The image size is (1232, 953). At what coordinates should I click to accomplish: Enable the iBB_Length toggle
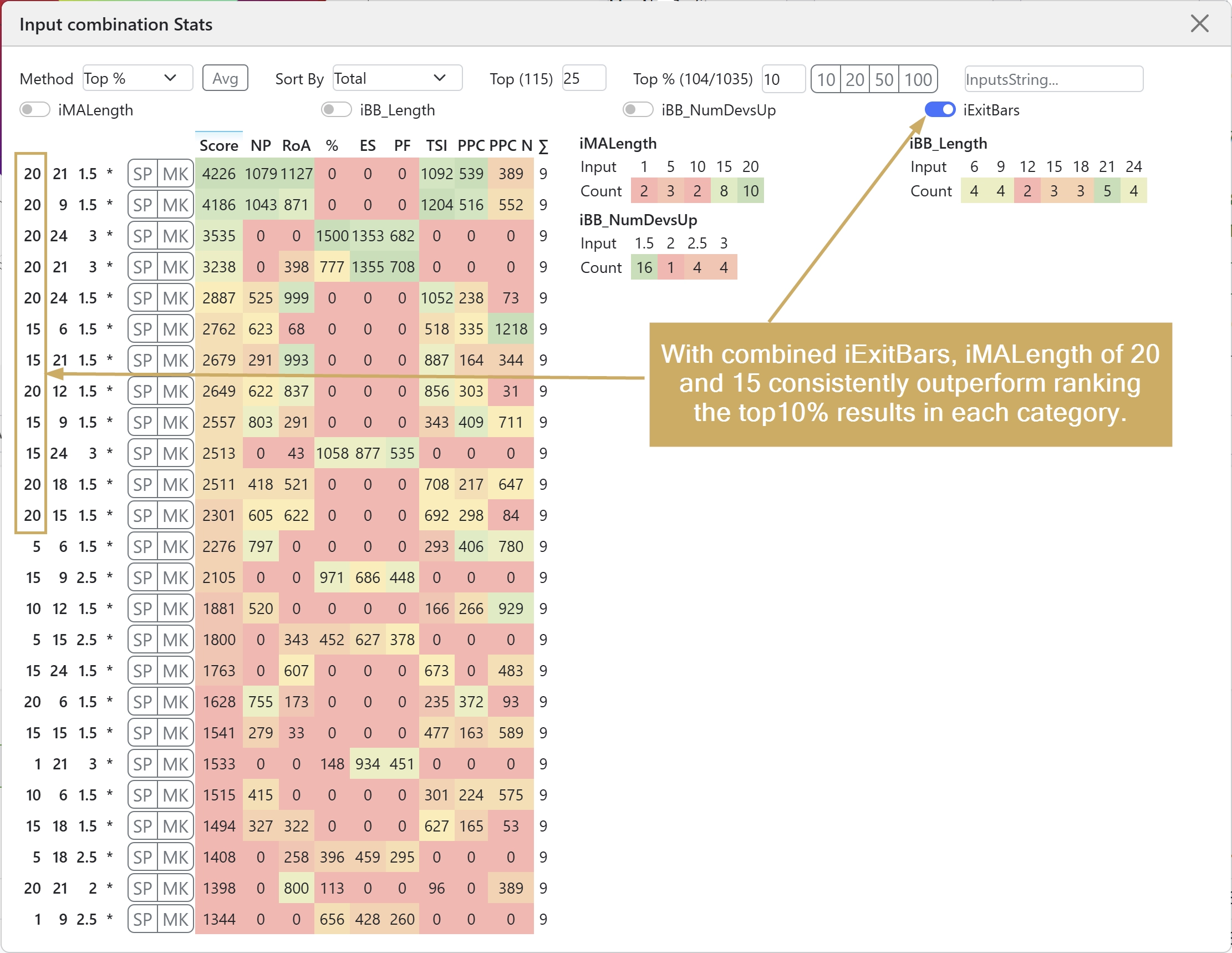(337, 109)
